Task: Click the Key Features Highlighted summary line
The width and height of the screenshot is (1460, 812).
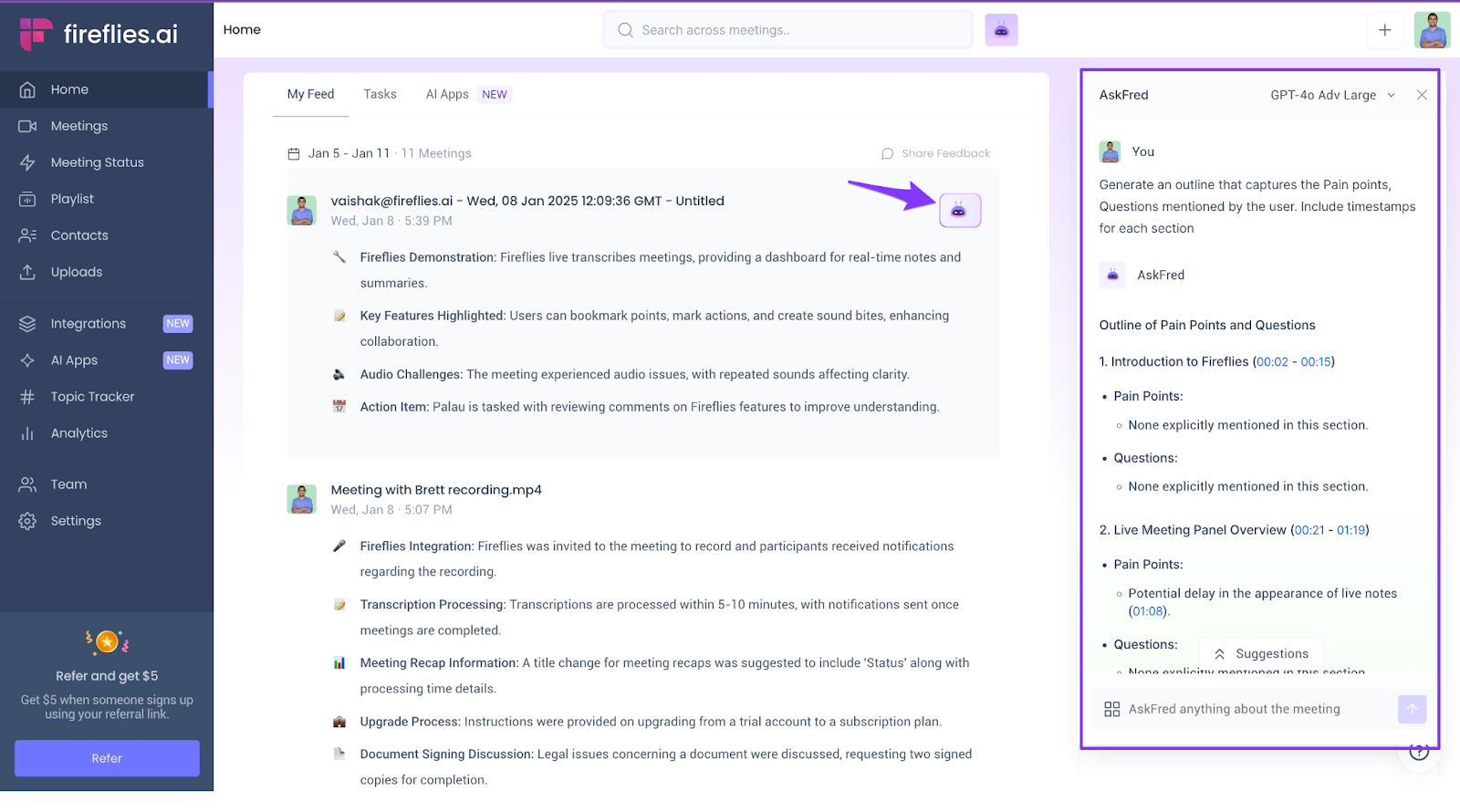Action: (x=641, y=328)
